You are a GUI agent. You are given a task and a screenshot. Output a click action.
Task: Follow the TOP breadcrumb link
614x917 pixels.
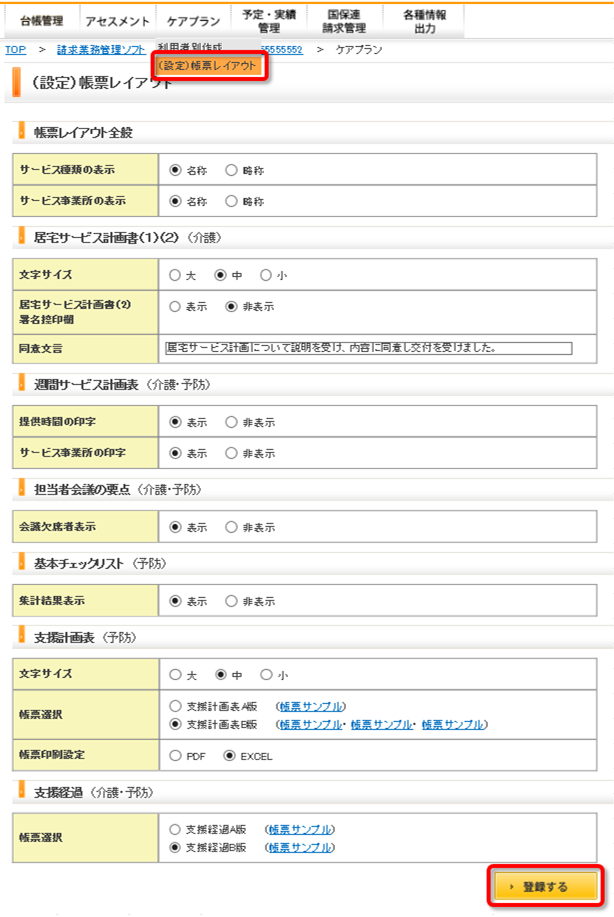coord(16,50)
